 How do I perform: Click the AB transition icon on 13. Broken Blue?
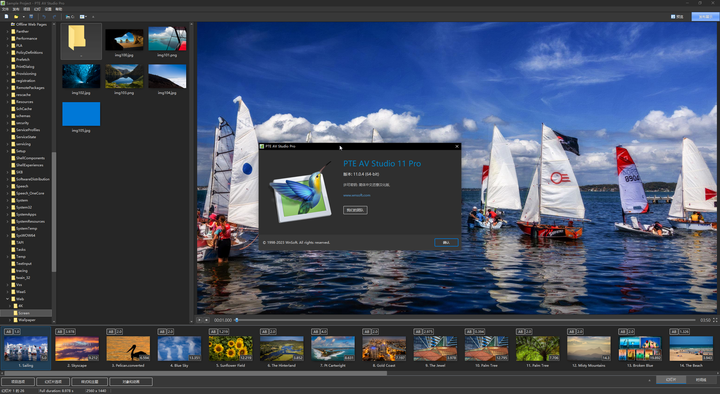pos(623,331)
